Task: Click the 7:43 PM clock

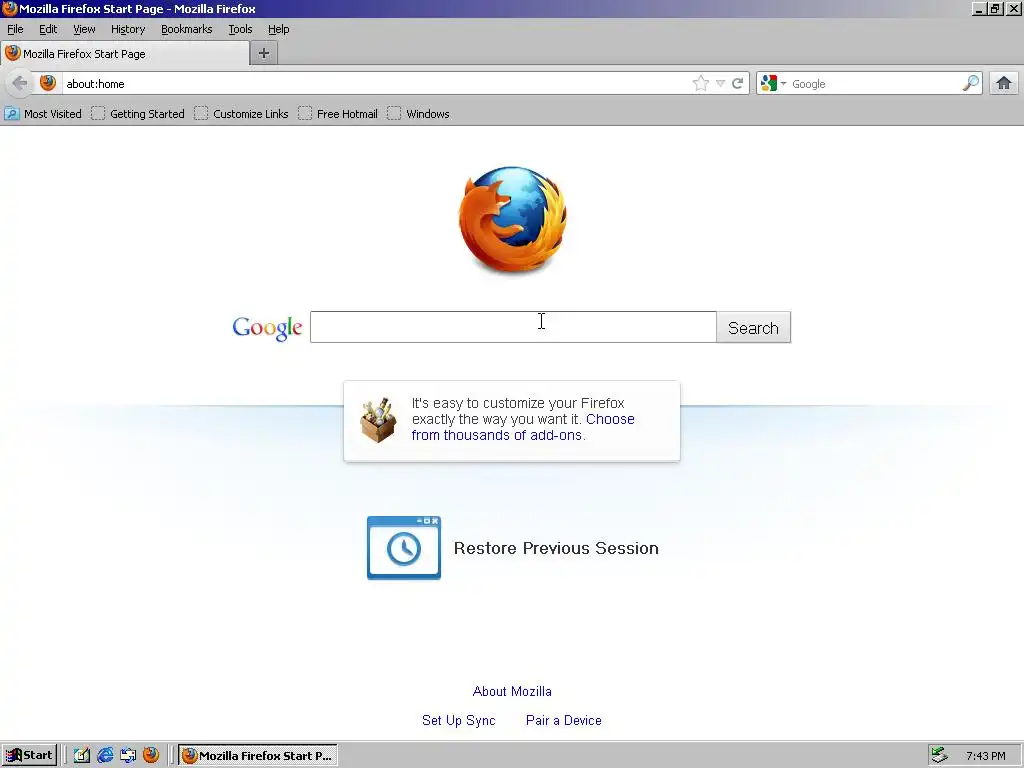Action: [985, 756]
